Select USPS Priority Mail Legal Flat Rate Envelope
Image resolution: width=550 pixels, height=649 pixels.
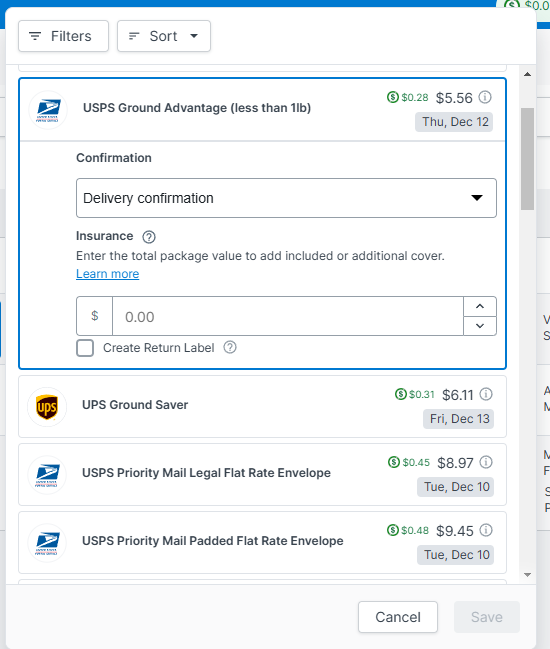pyautogui.click(x=262, y=474)
